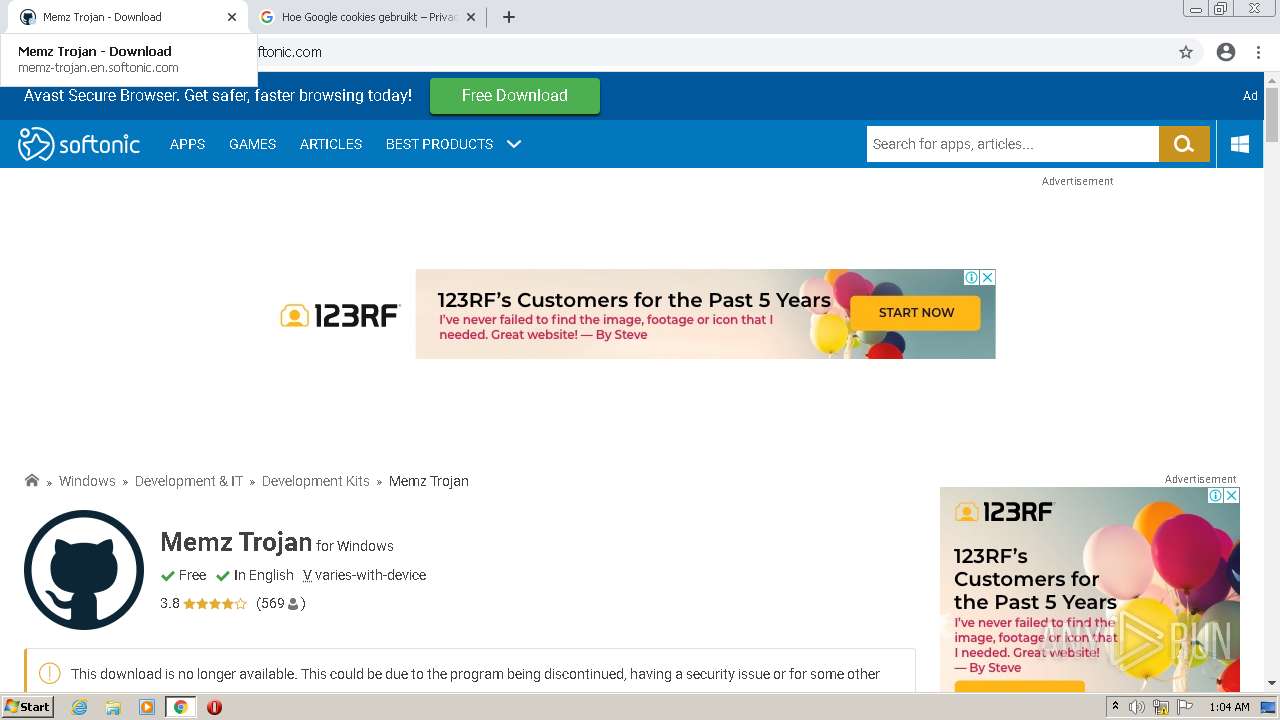Viewport: 1280px width, 720px height.
Task: Open Windows Explorer from the taskbar
Action: (x=113, y=707)
